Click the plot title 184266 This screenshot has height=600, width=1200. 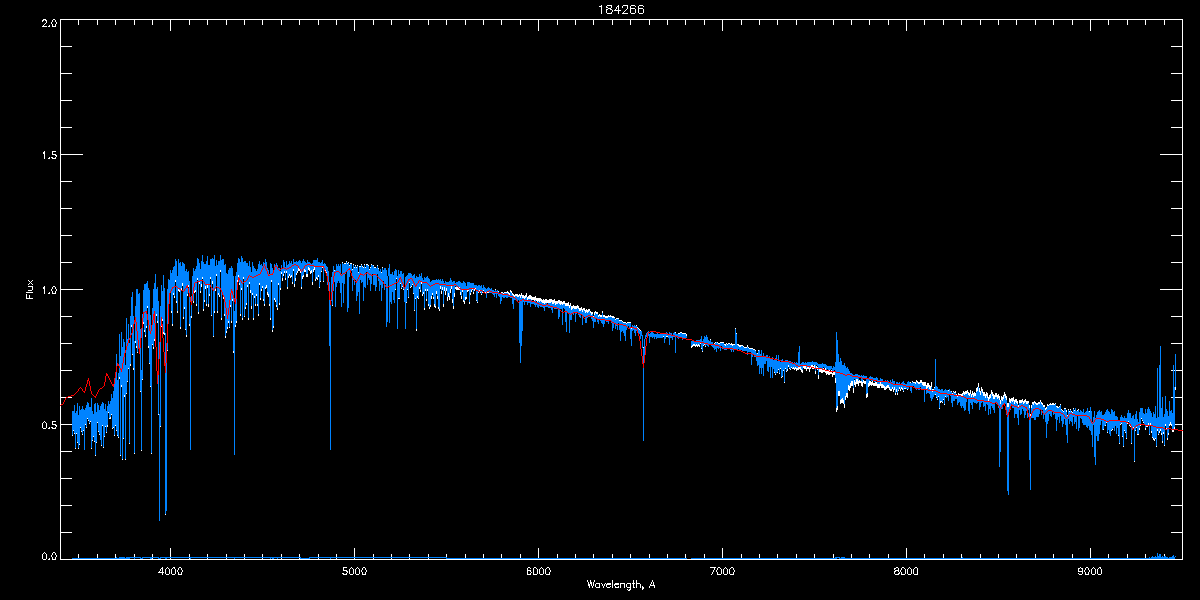pos(620,10)
